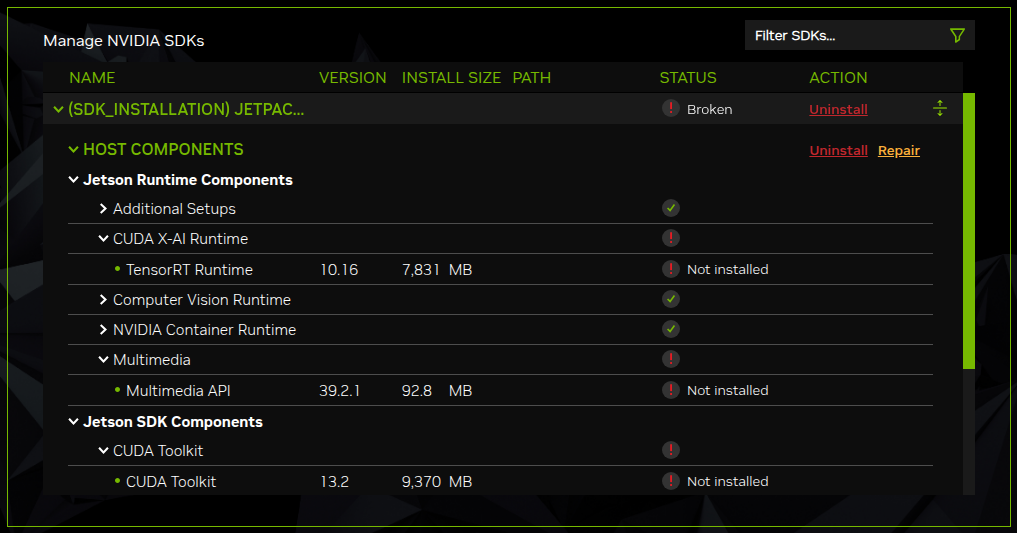Click the TensorRT Runtime error status icon
This screenshot has height=533, width=1017.
[671, 268]
